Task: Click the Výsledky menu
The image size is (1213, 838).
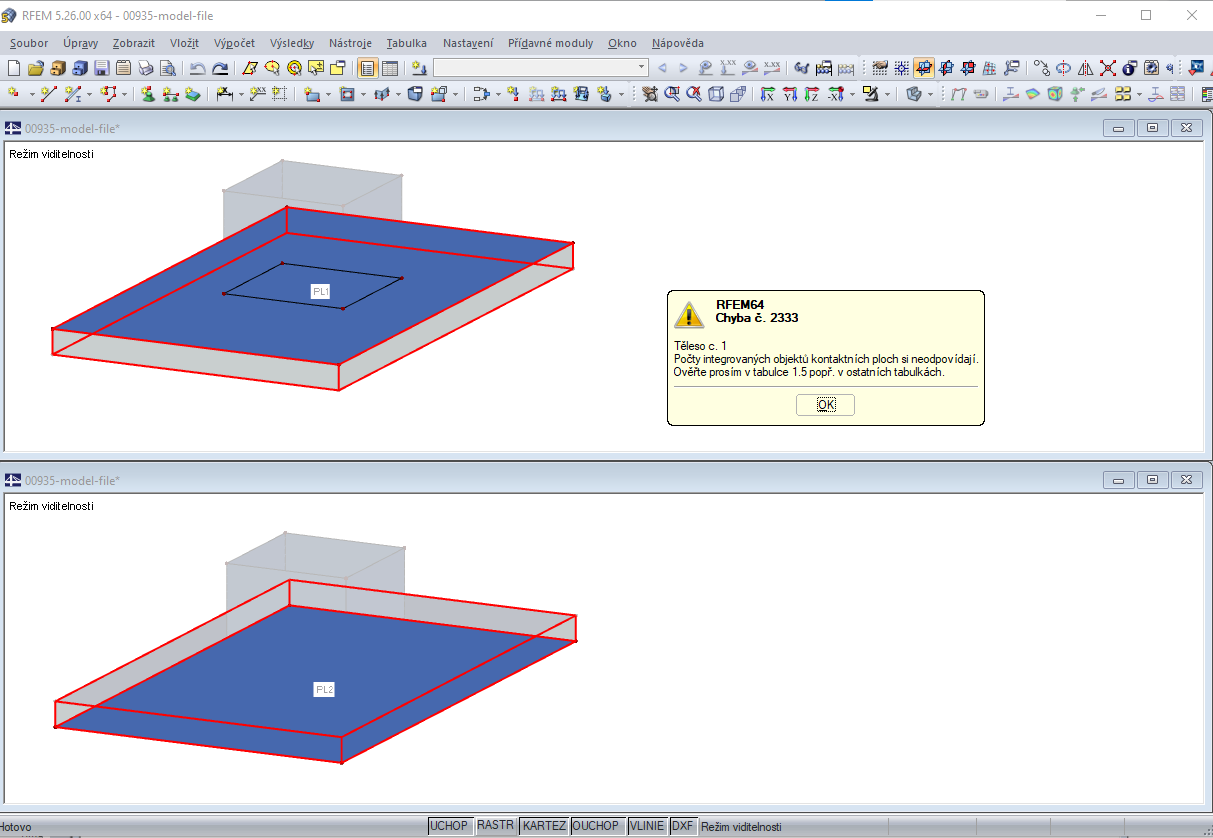Action: click(x=292, y=43)
